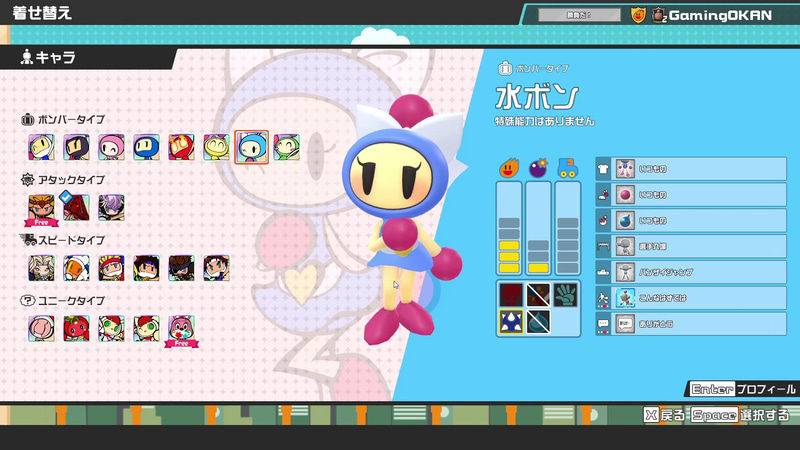Select the cream-faced red-crest unique character
The height and width of the screenshot is (450, 800).
coord(146,329)
